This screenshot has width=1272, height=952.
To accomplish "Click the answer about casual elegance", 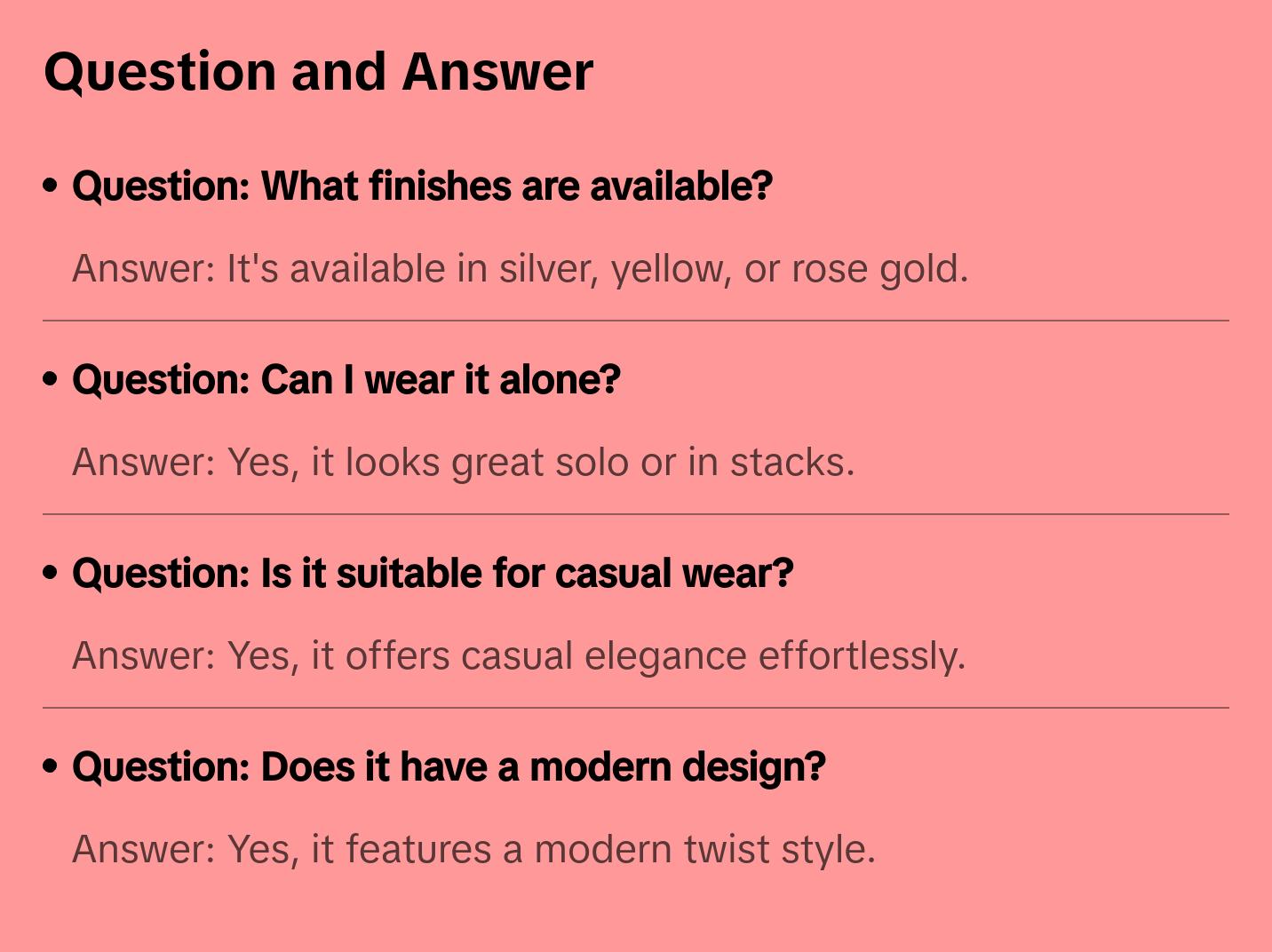I will click(518, 656).
